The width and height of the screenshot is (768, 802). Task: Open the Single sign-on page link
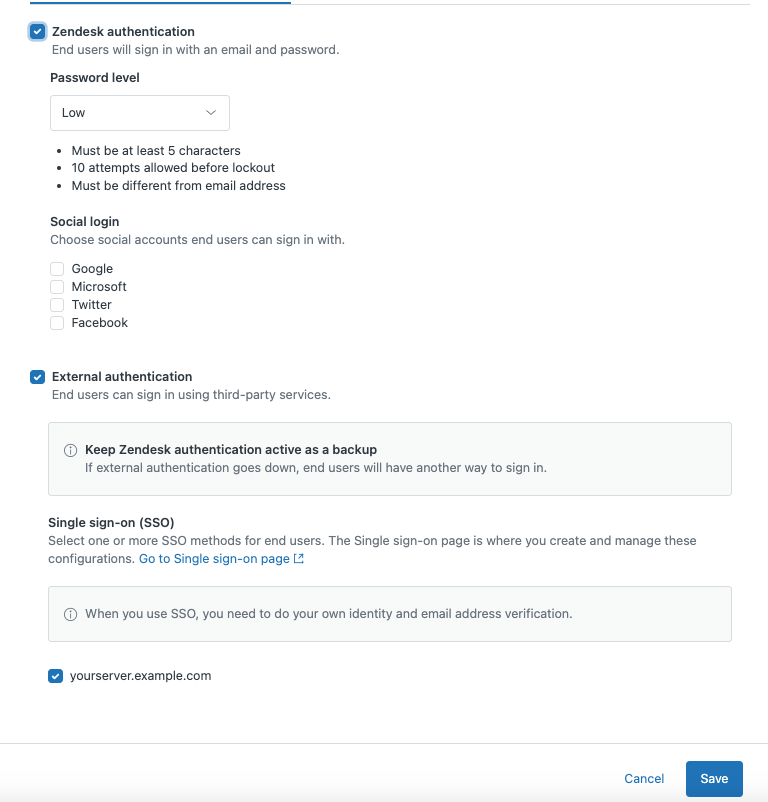tap(213, 558)
